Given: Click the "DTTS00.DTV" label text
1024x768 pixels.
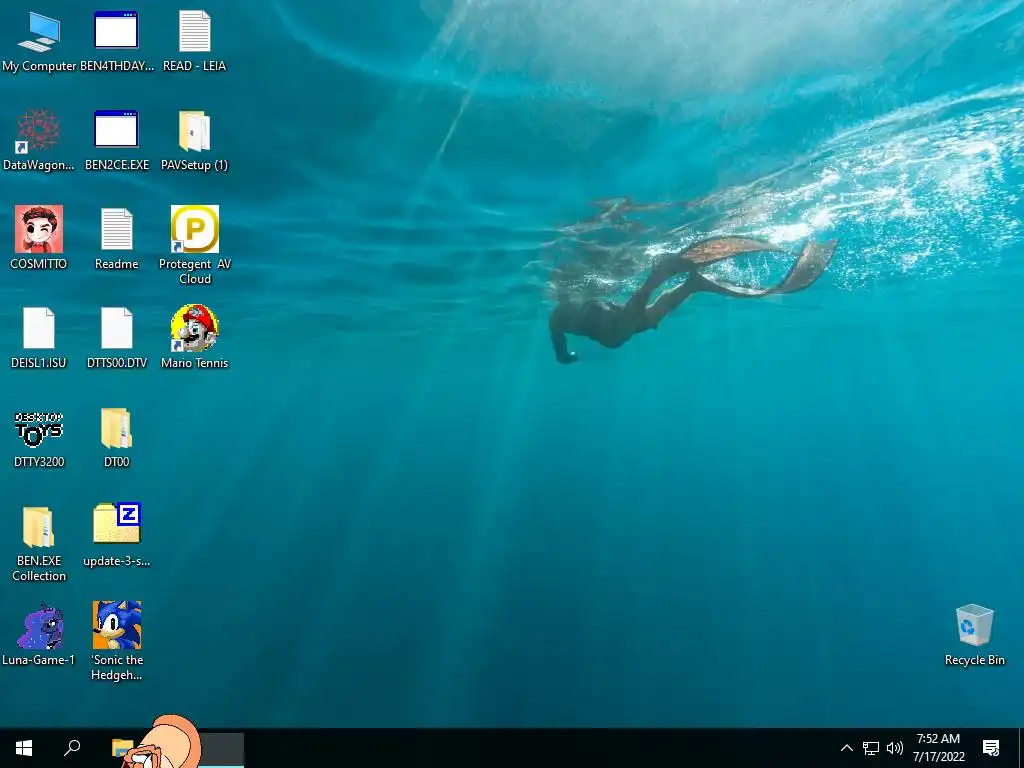Looking at the screenshot, I should point(117,363).
